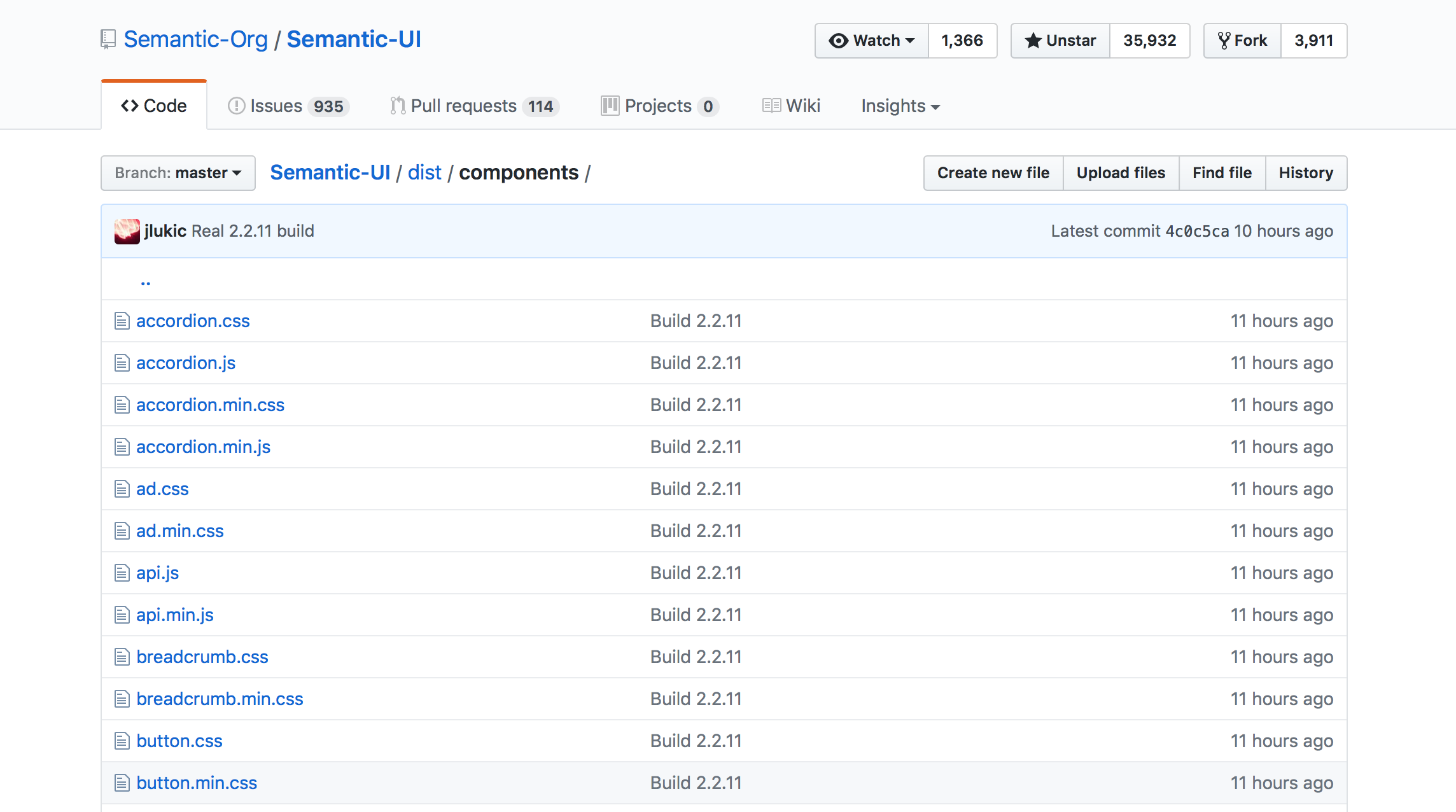Click the Projects board icon
Screen dimensions: 1456x812
(610, 106)
